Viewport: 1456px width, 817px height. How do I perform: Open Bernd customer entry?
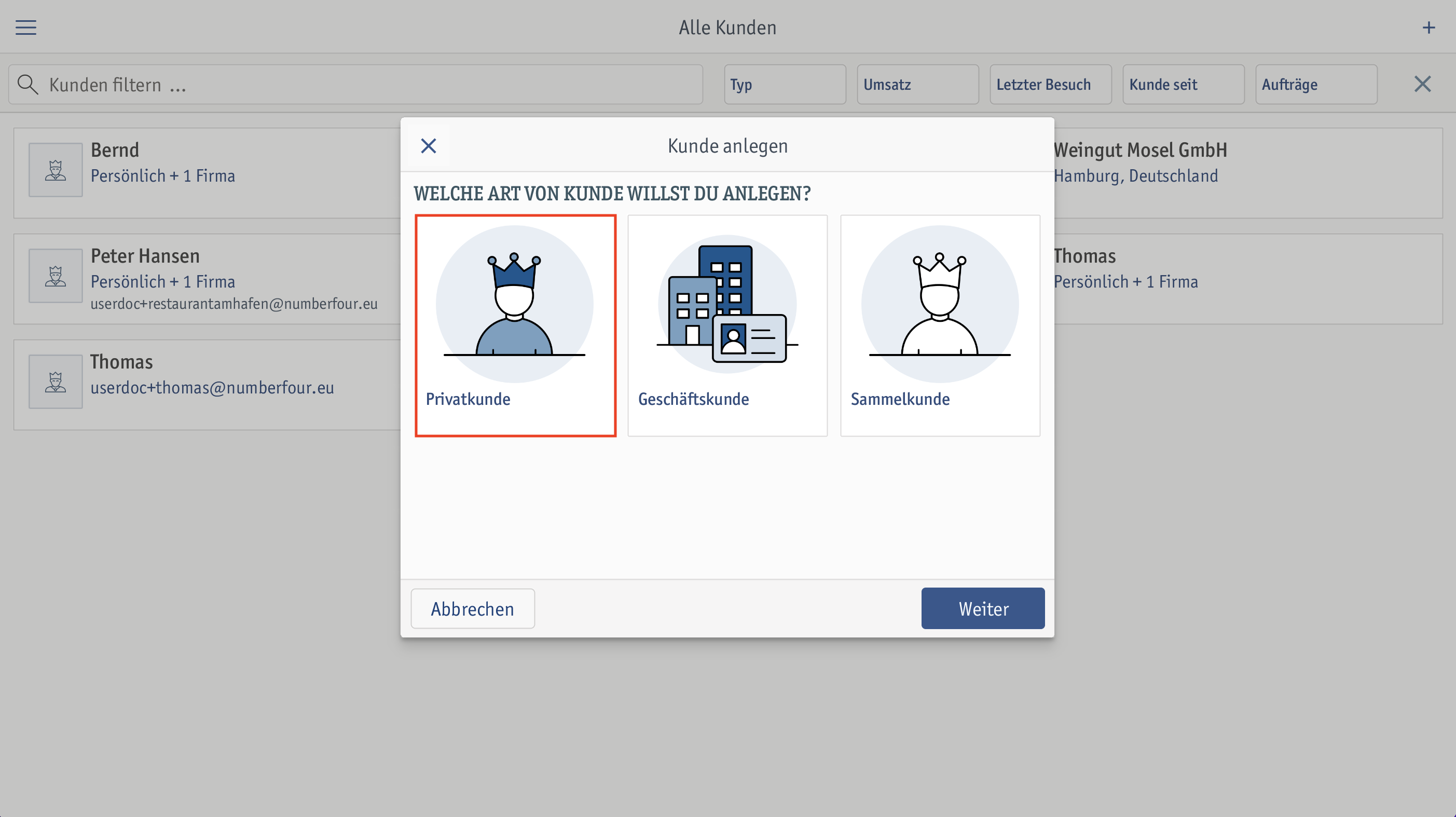[x=208, y=173]
